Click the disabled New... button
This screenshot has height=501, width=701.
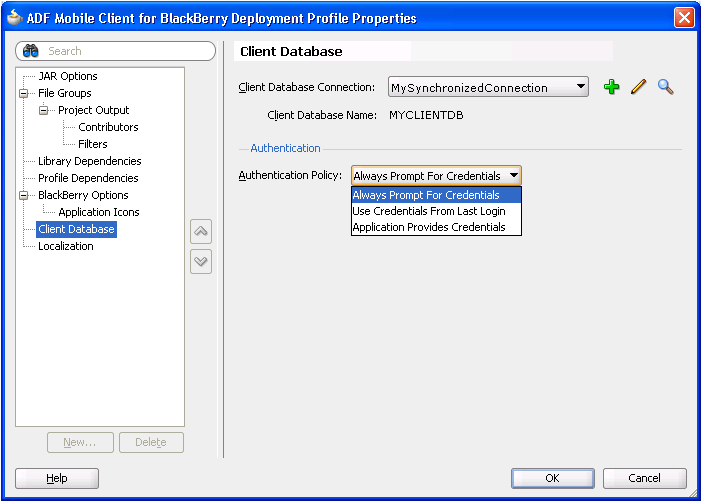click(x=80, y=442)
